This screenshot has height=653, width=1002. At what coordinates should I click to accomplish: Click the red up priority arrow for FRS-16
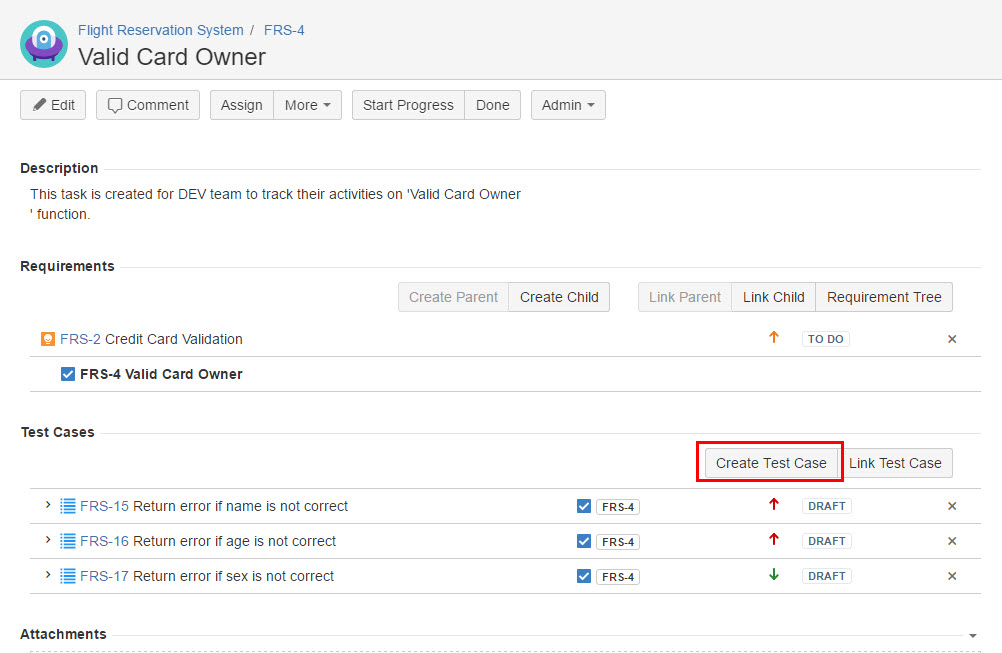pyautogui.click(x=773, y=540)
